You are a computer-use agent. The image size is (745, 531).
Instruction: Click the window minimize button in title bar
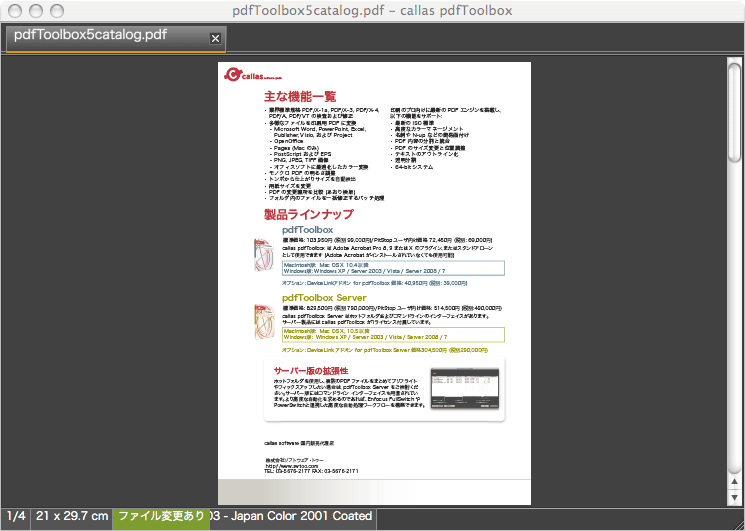pyautogui.click(x=36, y=10)
